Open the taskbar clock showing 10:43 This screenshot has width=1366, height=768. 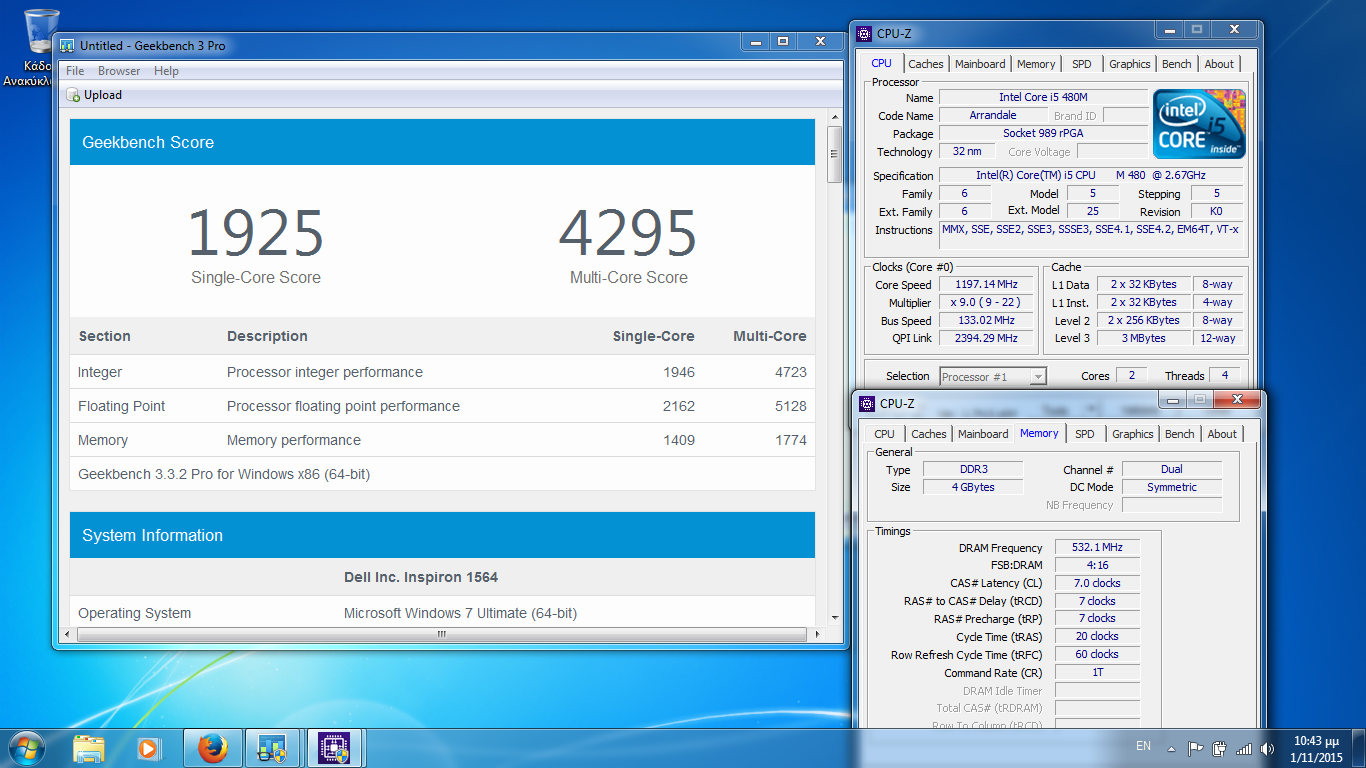pos(1317,749)
